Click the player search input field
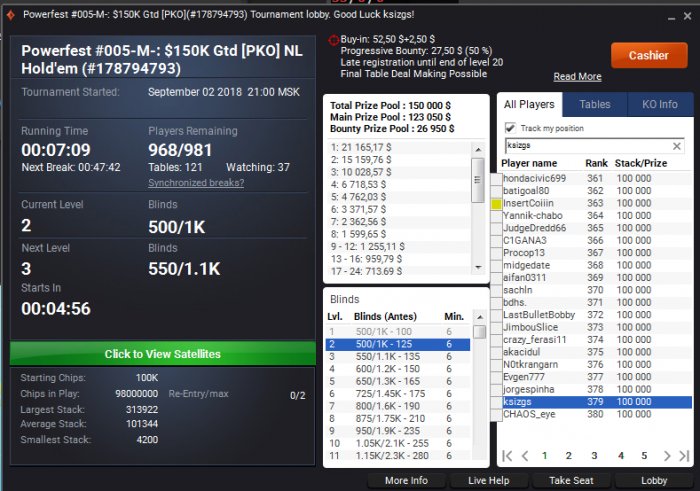700x491 pixels. [588, 146]
